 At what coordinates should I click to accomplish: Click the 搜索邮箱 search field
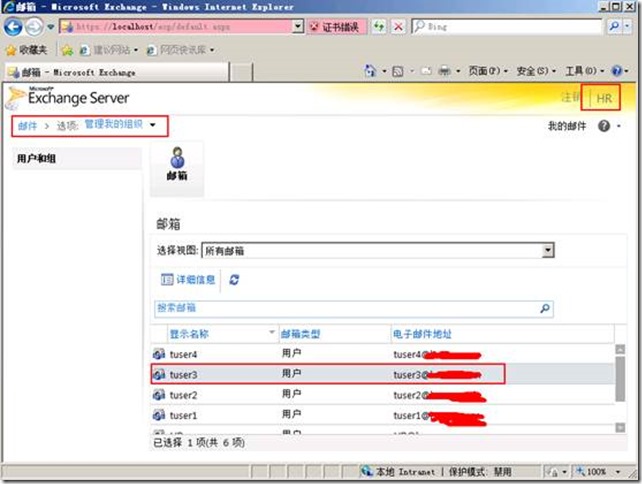coord(346,309)
